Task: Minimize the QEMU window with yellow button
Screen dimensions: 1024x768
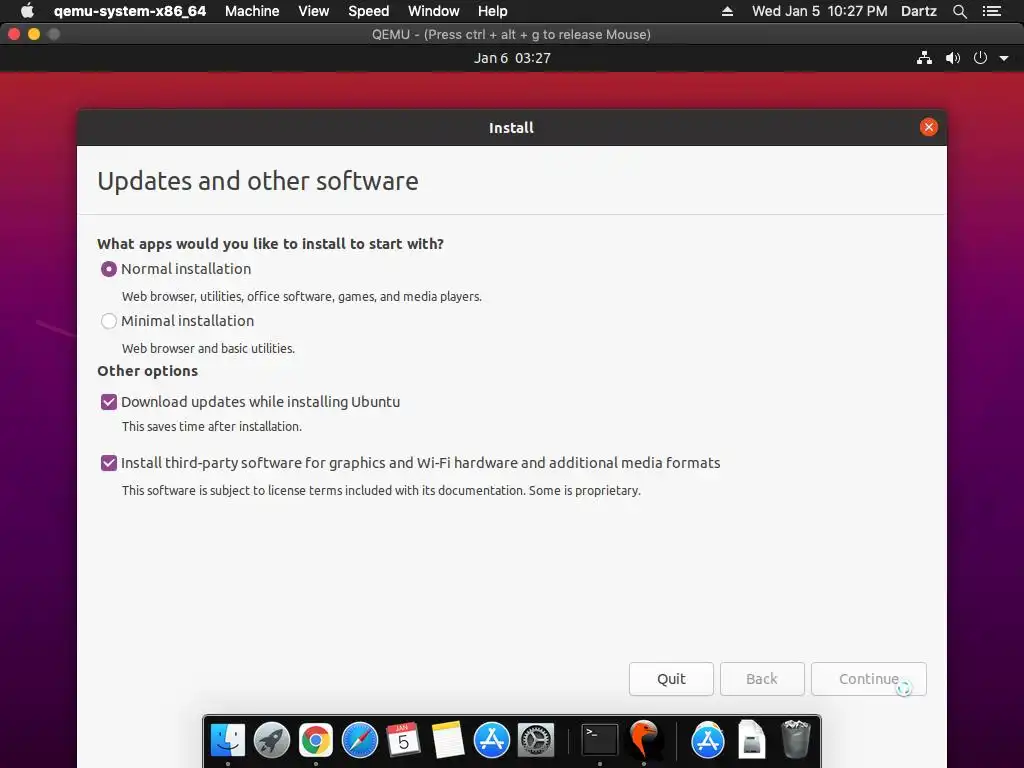Action: (x=34, y=34)
